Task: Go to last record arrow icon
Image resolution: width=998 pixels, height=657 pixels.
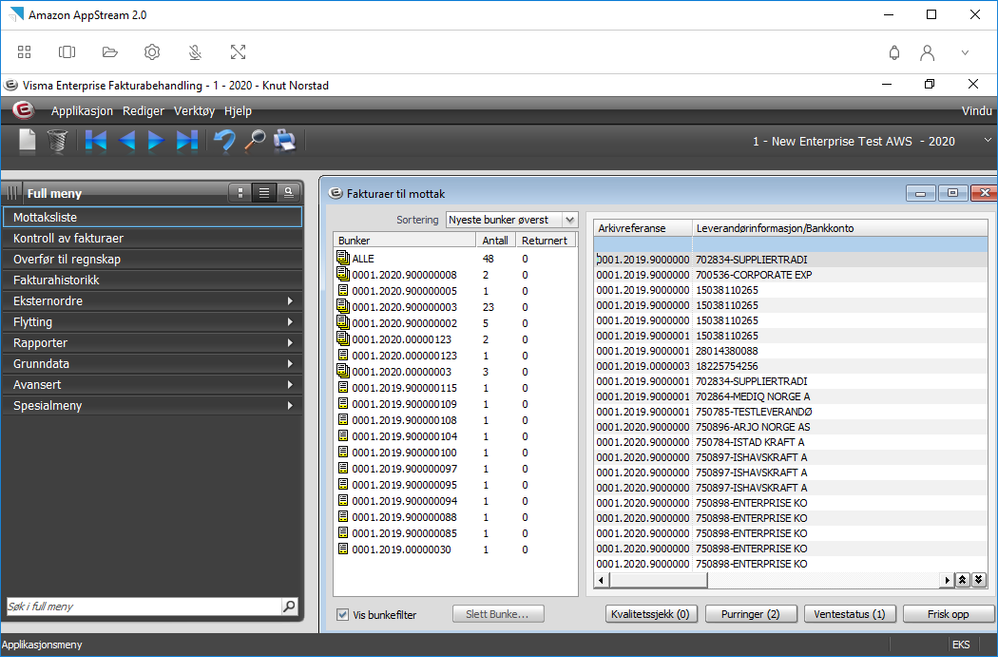Action: pos(187,141)
